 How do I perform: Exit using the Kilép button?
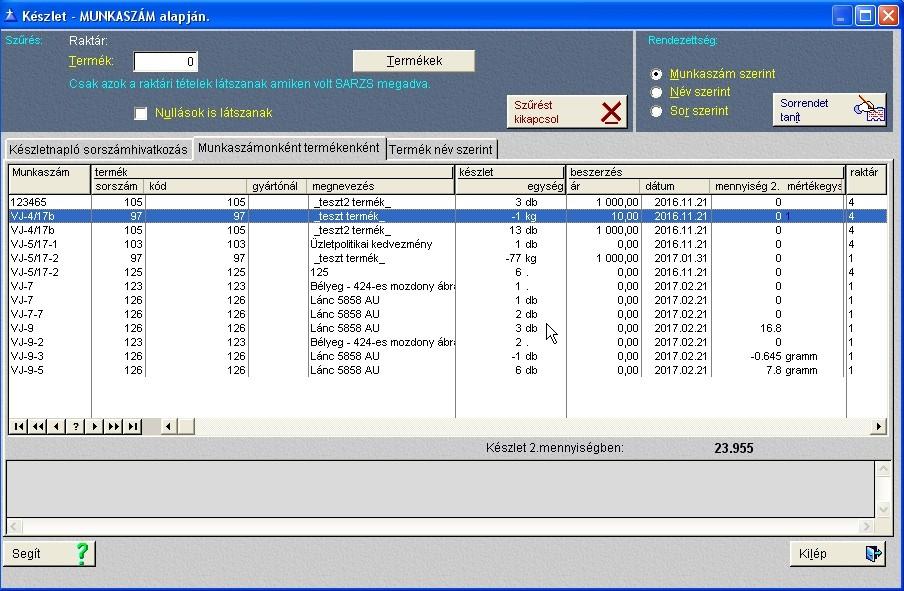838,554
